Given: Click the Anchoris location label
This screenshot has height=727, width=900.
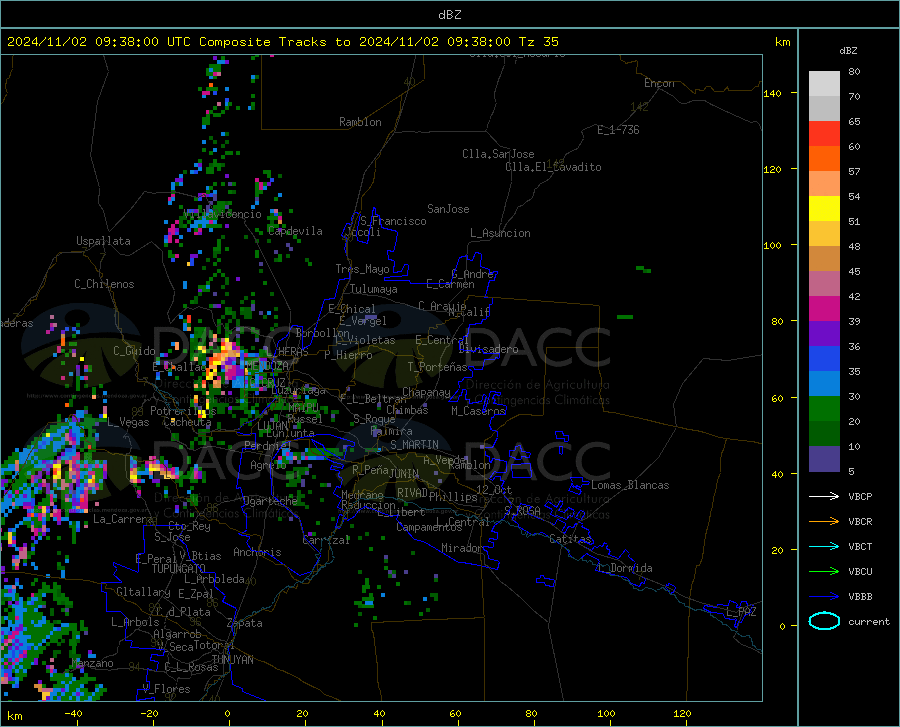Looking at the screenshot, I should pos(257,552).
